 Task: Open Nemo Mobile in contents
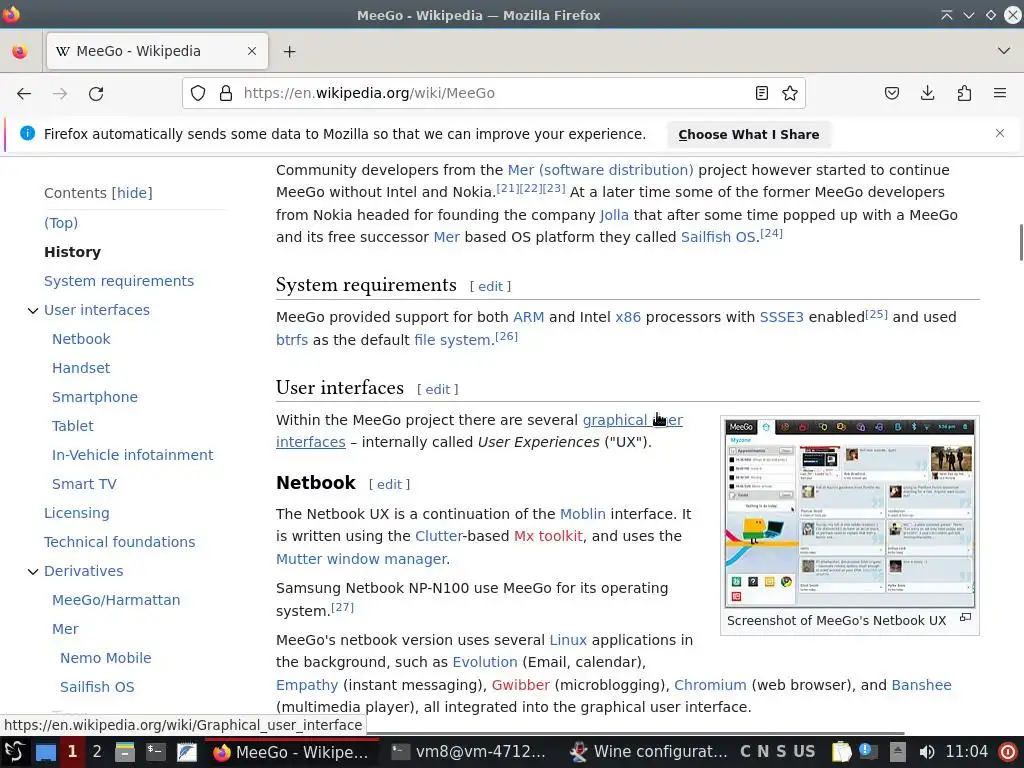[x=106, y=658]
